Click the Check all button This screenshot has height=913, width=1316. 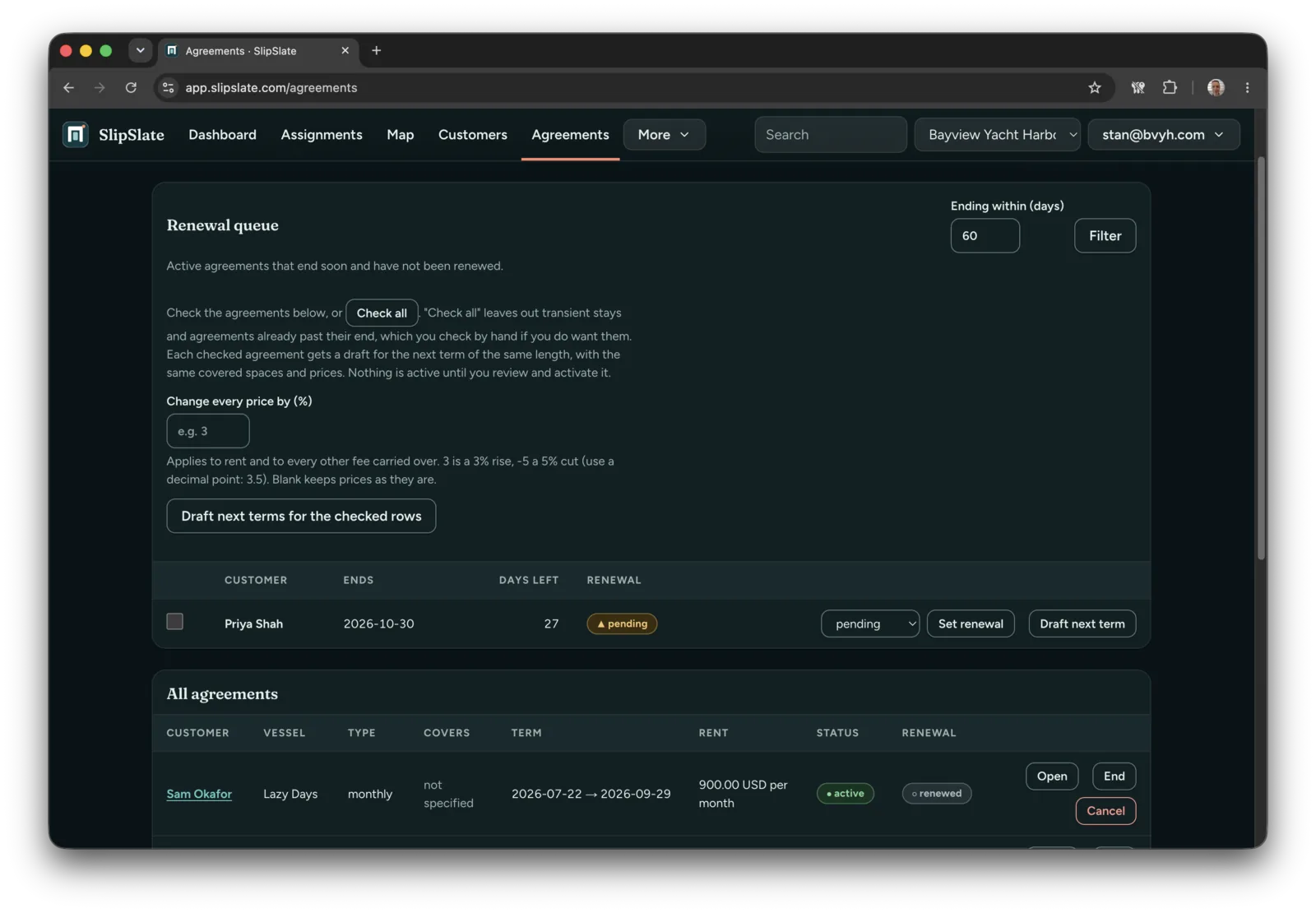pos(382,313)
